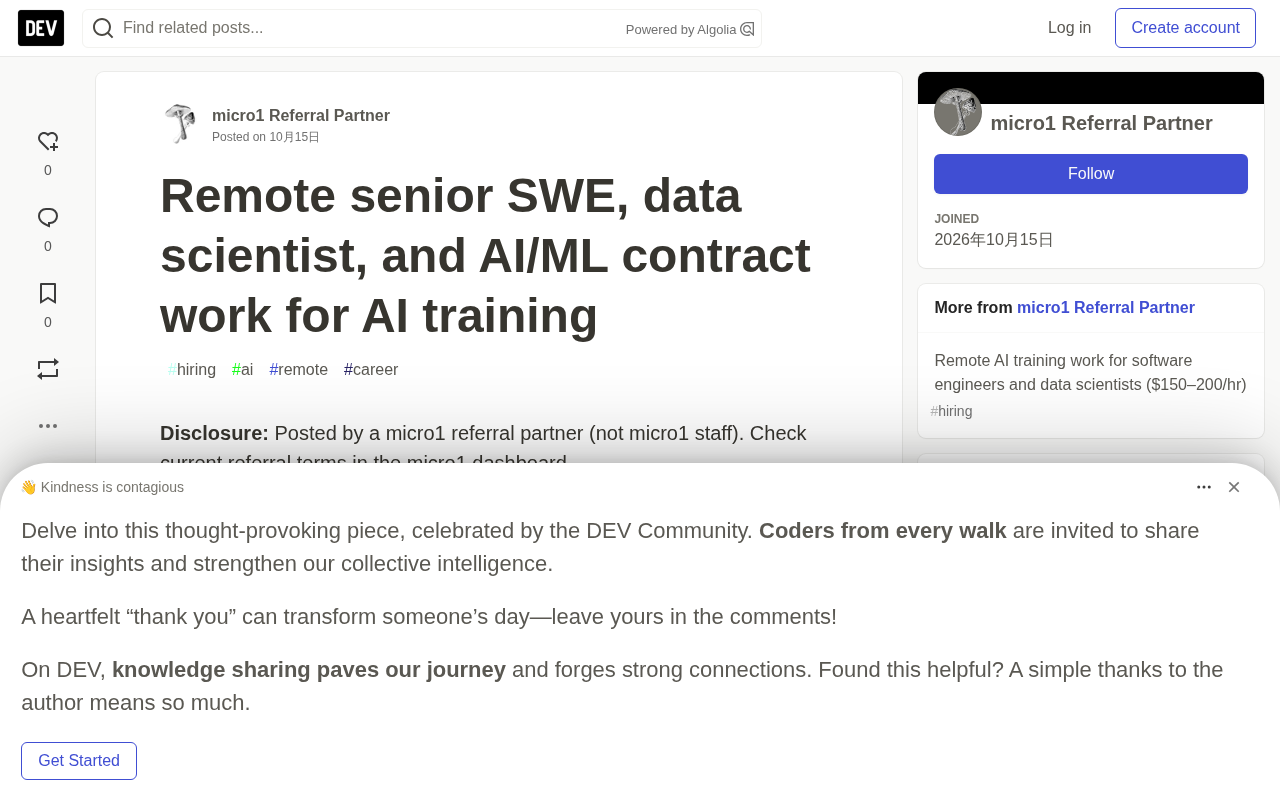This screenshot has height=800, width=1280.
Task: Open the sidebar profile avatar image
Action: [958, 112]
